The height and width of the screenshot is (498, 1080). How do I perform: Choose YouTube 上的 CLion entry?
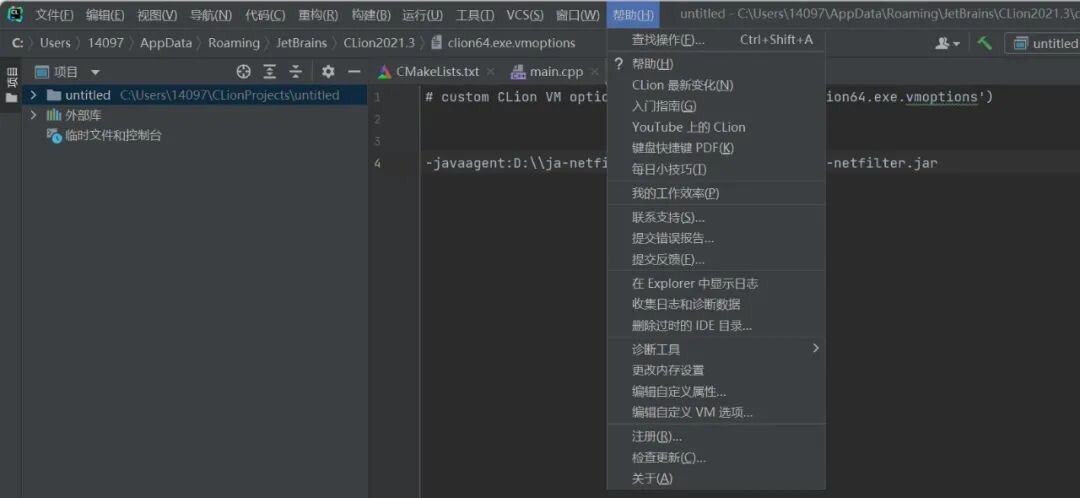(716, 127)
